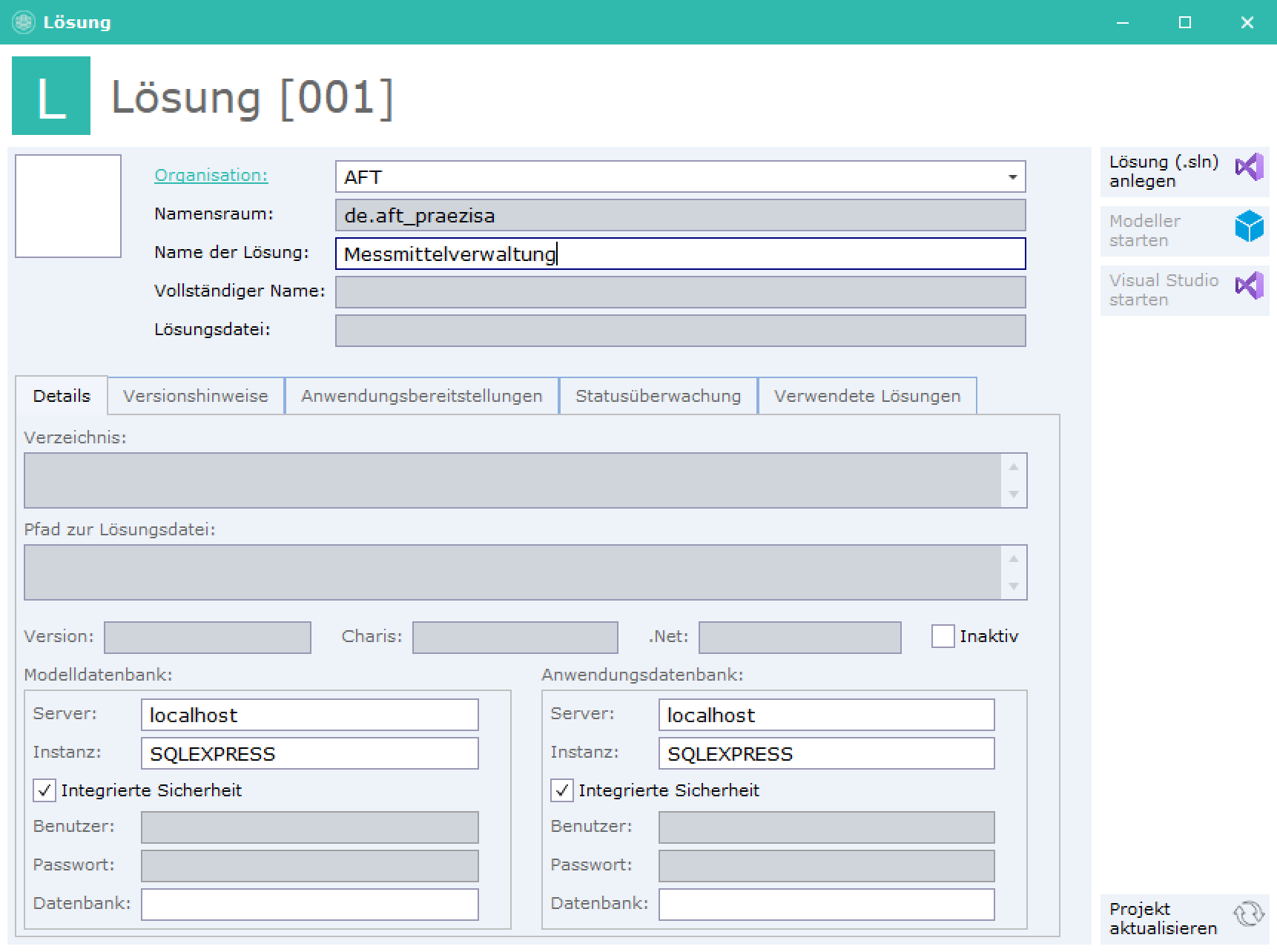This screenshot has width=1277, height=952.
Task: Click the Pfad zur Lösungsdatei scroll down arrow
Action: (x=1014, y=586)
